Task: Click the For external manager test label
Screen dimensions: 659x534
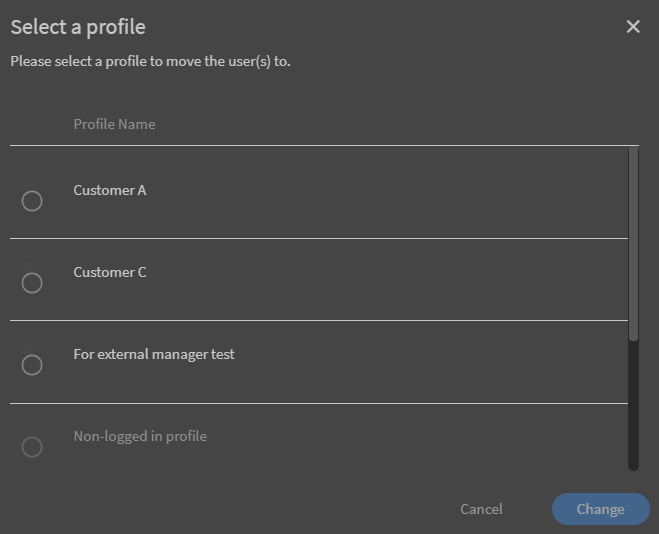Action: (154, 354)
